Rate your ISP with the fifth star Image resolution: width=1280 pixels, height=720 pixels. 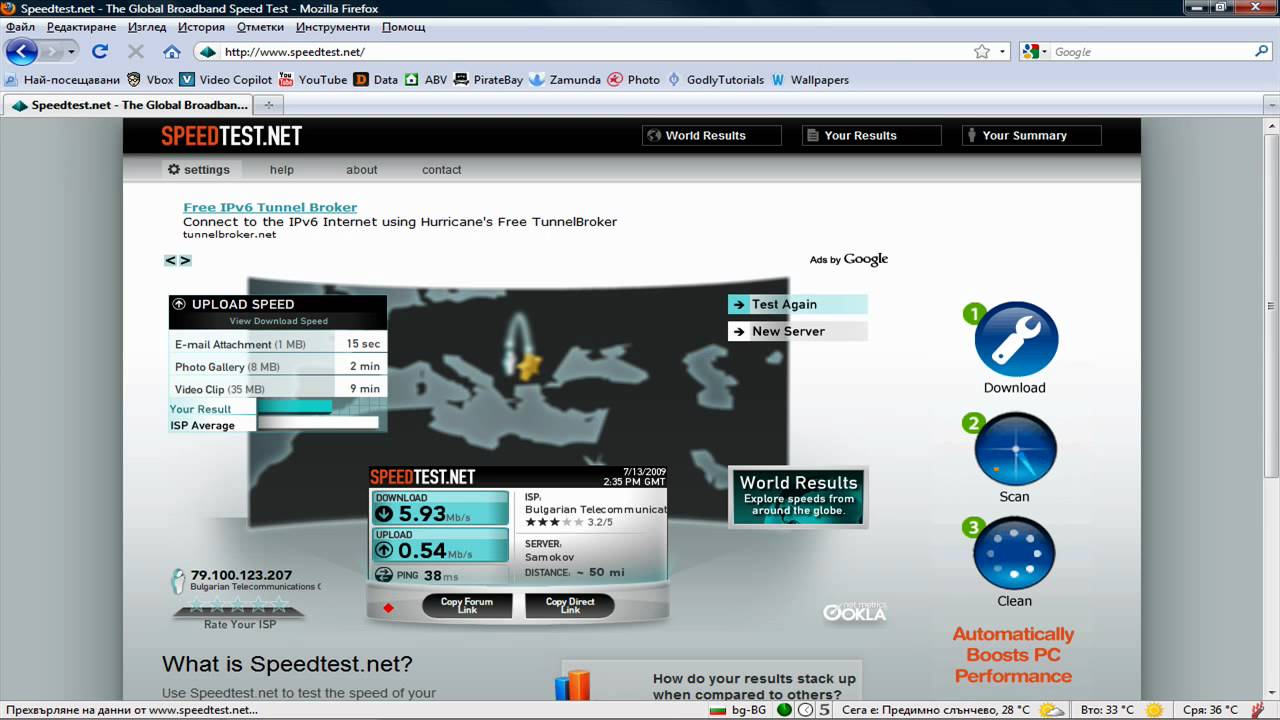click(x=278, y=604)
